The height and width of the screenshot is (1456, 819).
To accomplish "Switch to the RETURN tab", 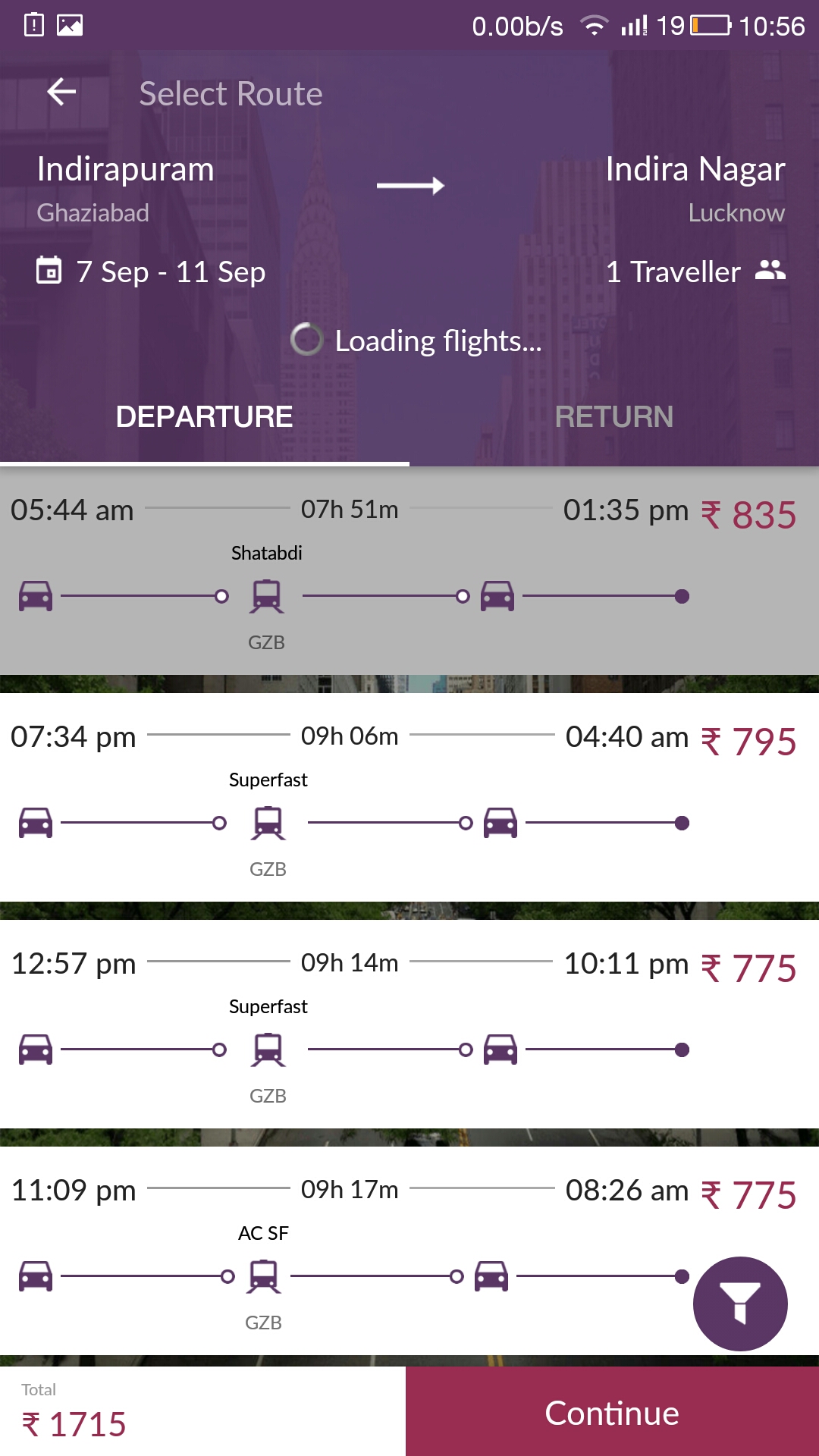I will click(613, 417).
